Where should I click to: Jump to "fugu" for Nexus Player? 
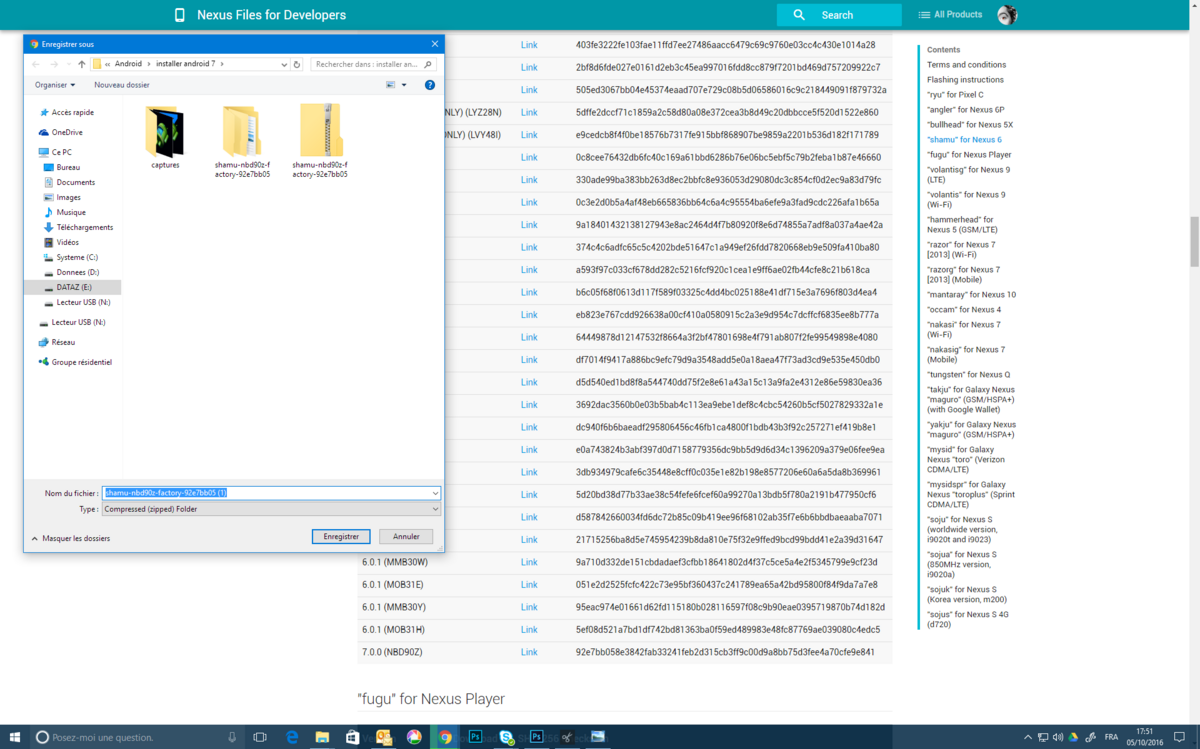(x=969, y=155)
